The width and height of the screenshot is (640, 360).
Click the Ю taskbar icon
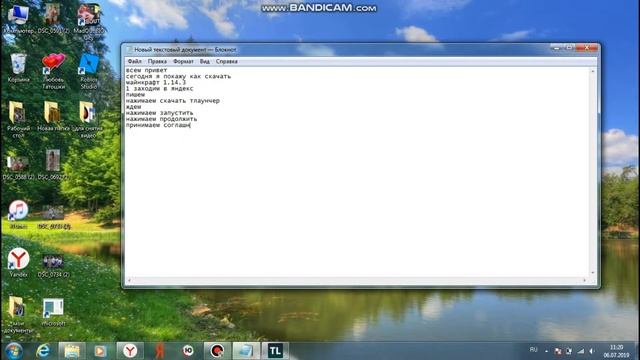click(188, 351)
